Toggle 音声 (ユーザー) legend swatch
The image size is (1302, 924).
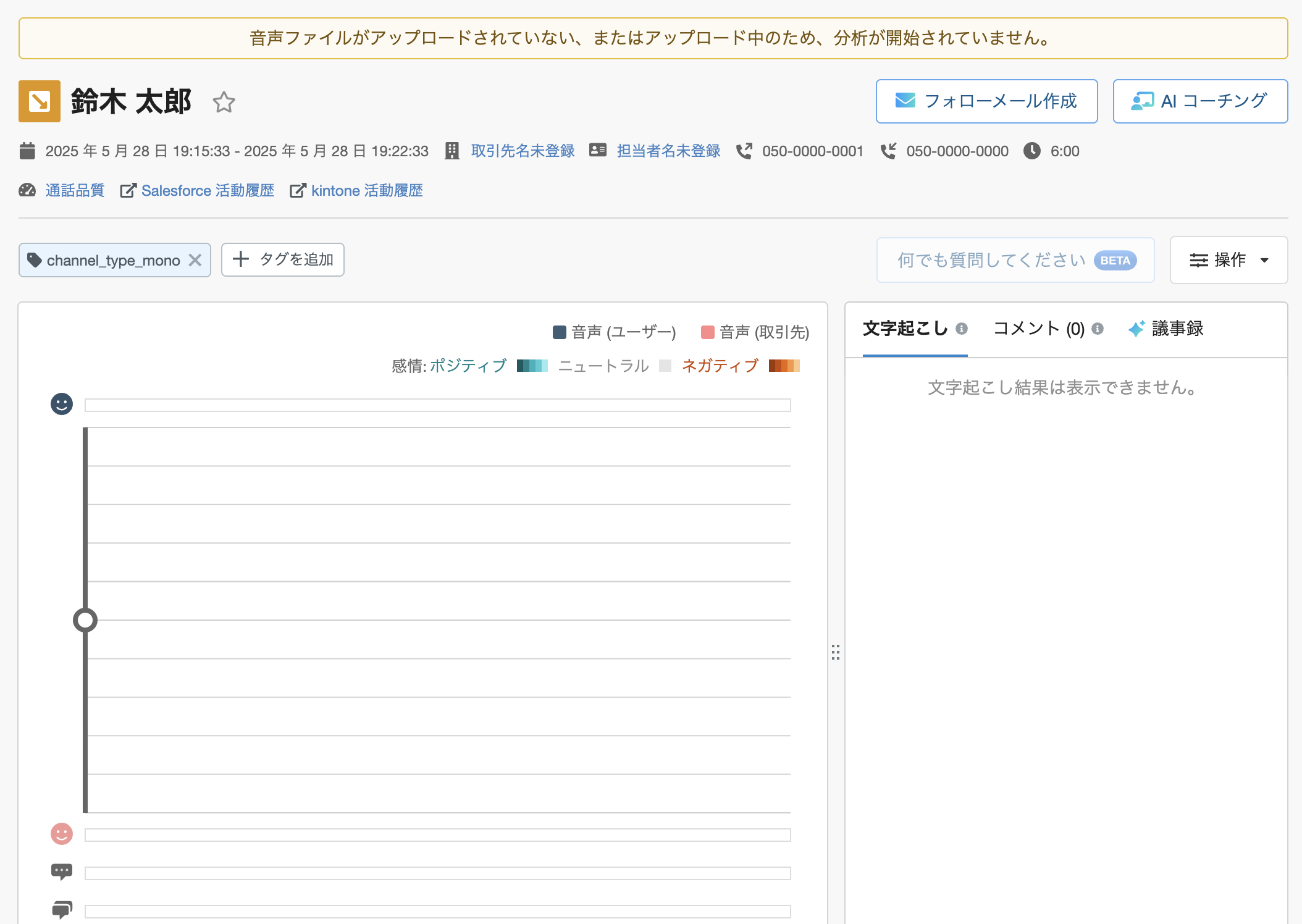(x=560, y=332)
